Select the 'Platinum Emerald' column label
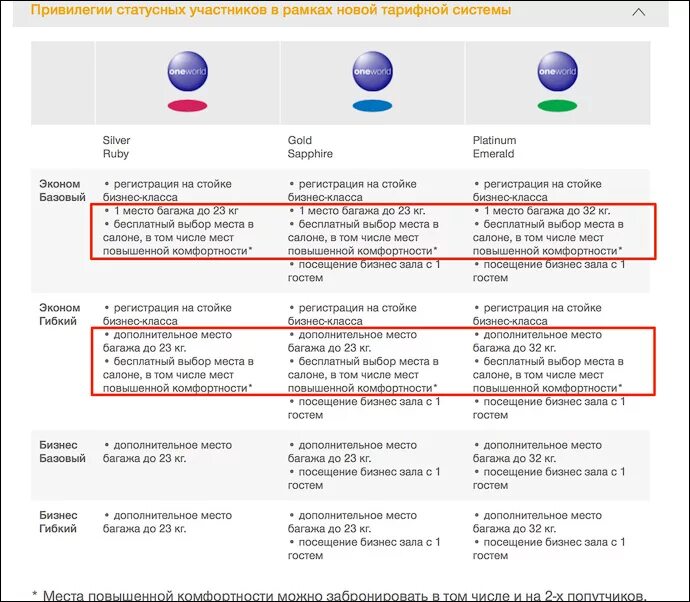This screenshot has height=602, width=690. click(x=495, y=147)
